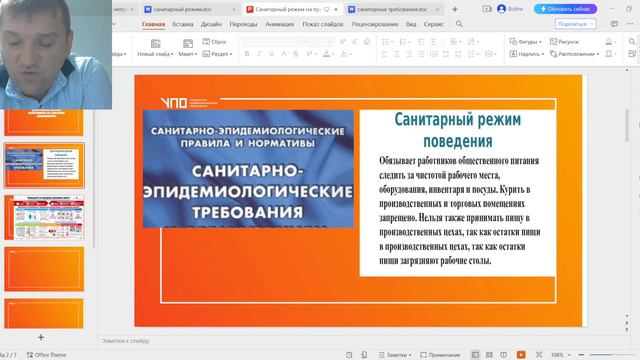Open the Рецензирование ribbon tab
This screenshot has width=640, height=360.
point(375,24)
